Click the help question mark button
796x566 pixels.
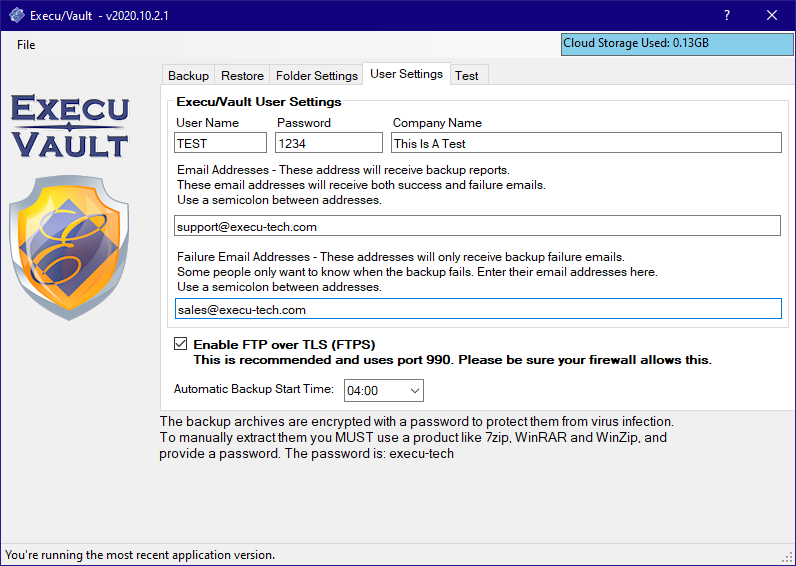727,15
